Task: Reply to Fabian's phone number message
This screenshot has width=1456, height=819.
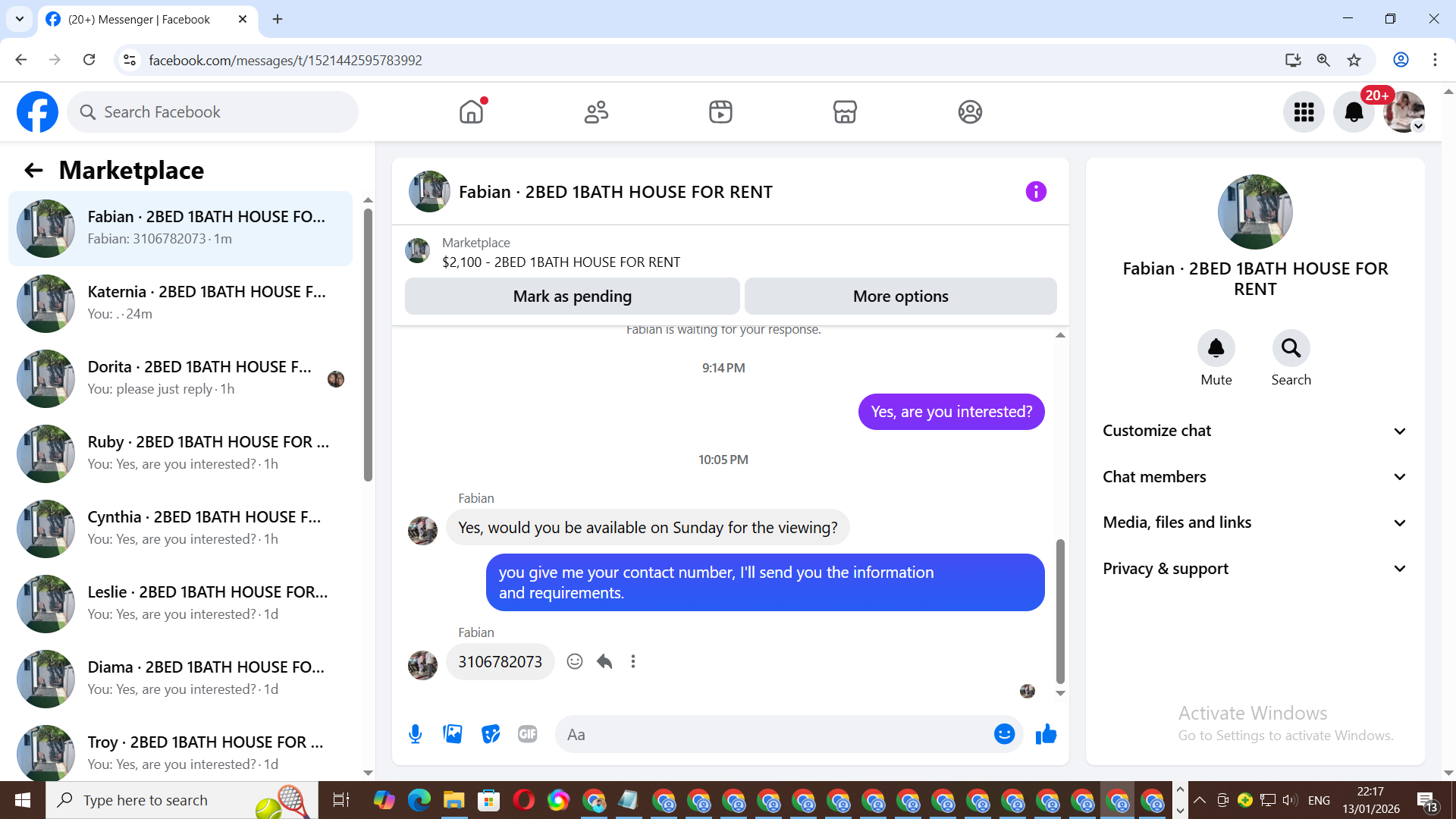Action: coord(604,661)
